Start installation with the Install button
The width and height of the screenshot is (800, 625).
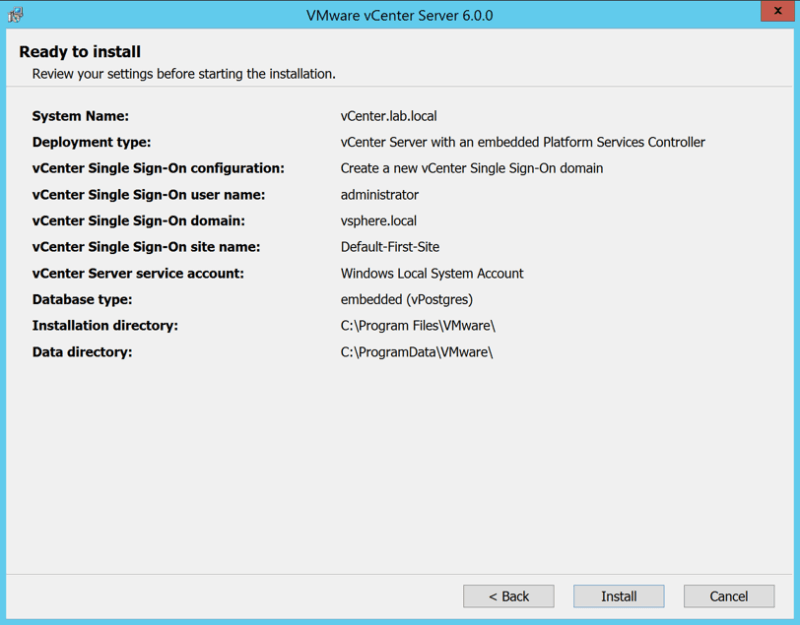pos(618,596)
